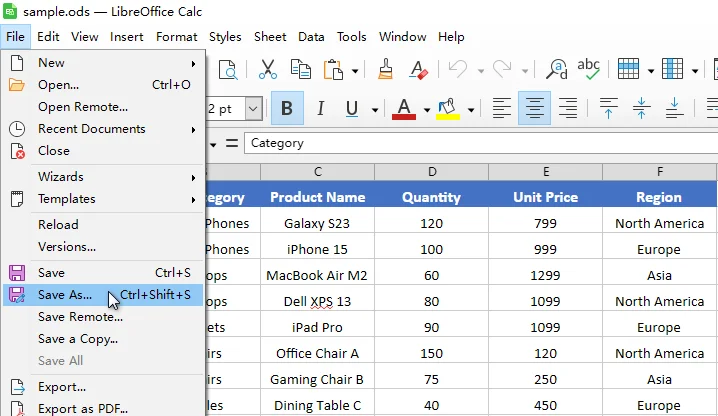Align cell content to top
Screen dimensions: 718x416
point(609,109)
